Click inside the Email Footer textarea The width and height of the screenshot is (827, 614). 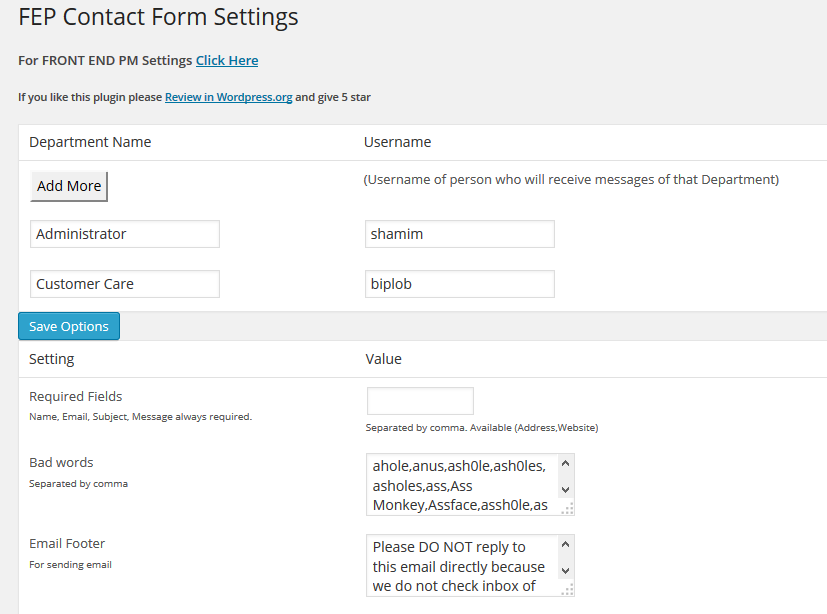coord(460,566)
